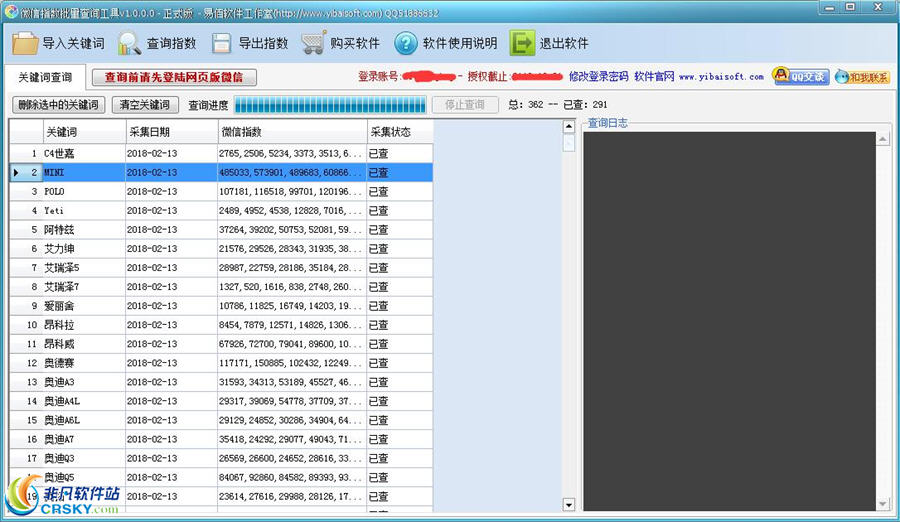Image resolution: width=900 pixels, height=522 pixels.
Task: Click row header number 10
Action: click(26, 324)
